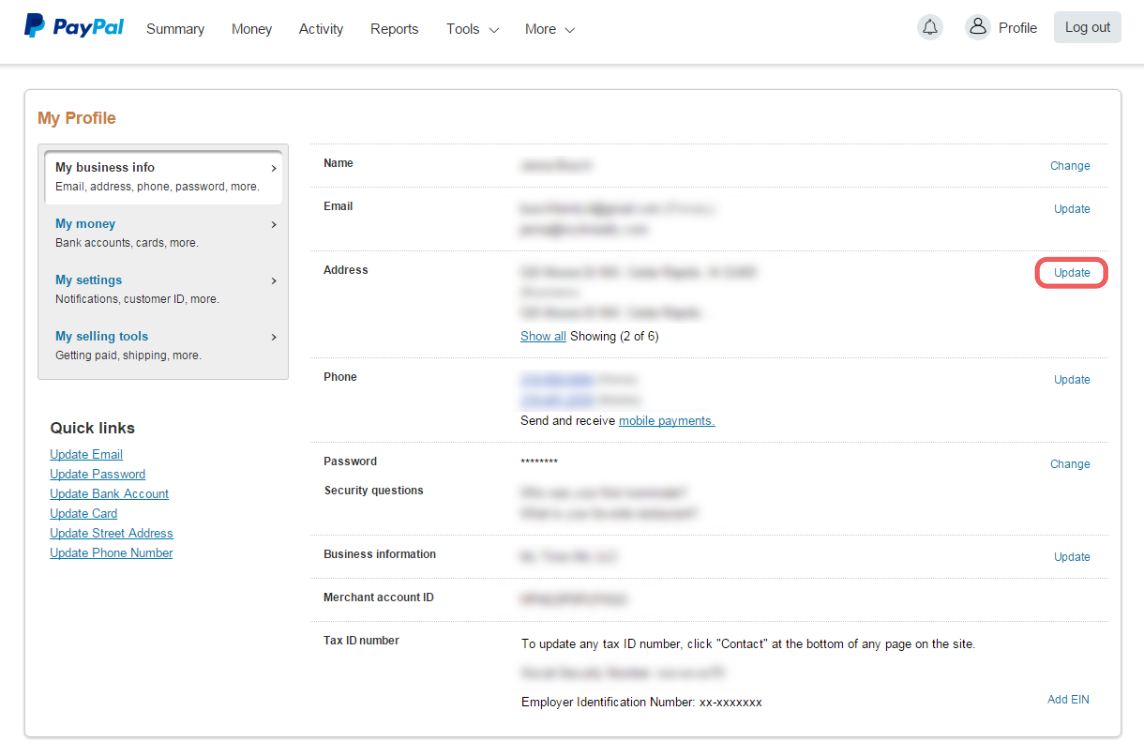Show all addresses

point(543,336)
